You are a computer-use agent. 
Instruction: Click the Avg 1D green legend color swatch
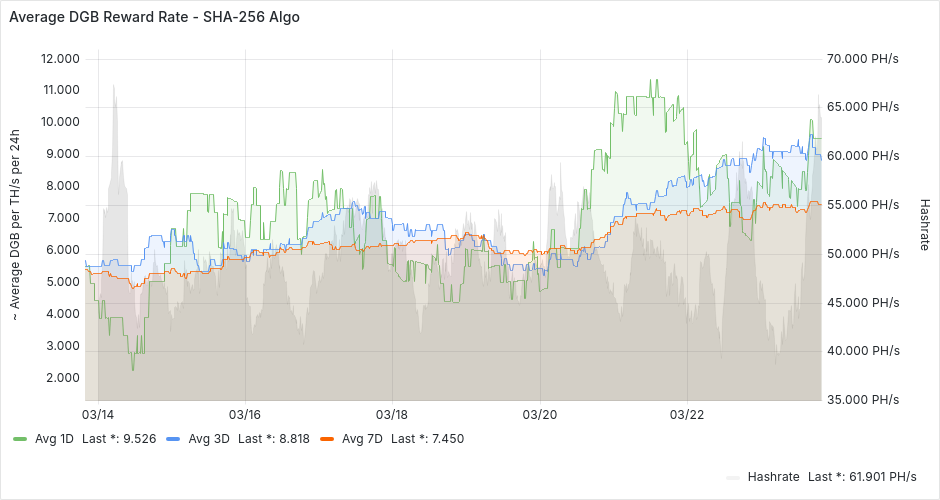20,439
